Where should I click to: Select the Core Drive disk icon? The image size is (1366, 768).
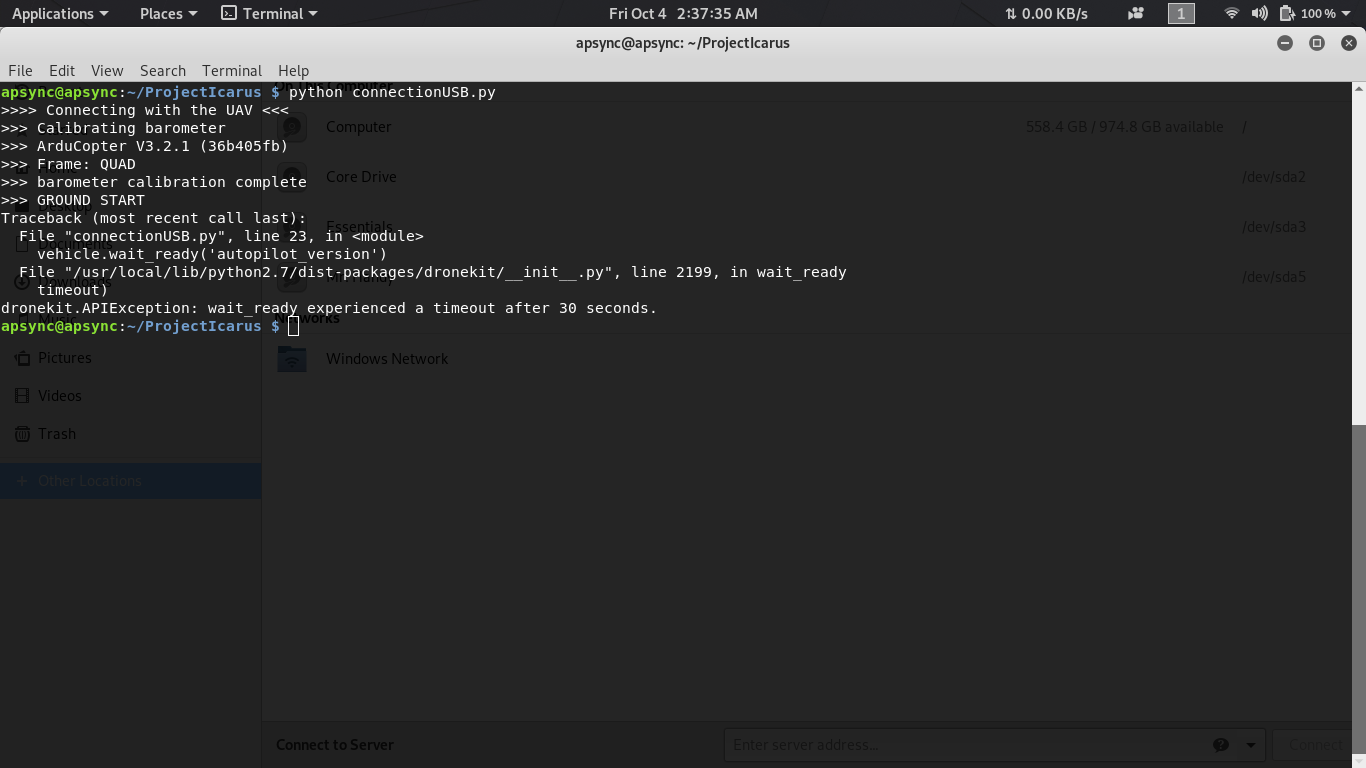pyautogui.click(x=291, y=176)
